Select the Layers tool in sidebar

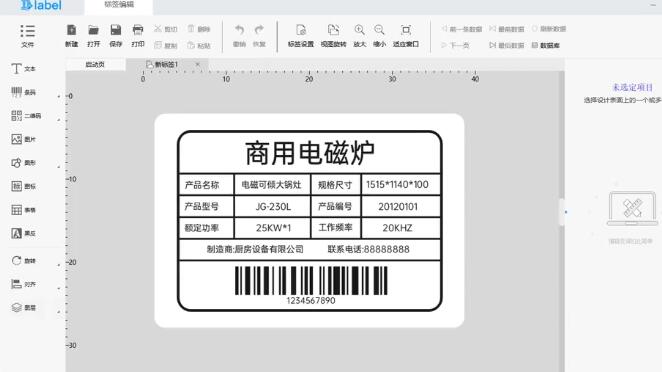pyautogui.click(x=24, y=307)
